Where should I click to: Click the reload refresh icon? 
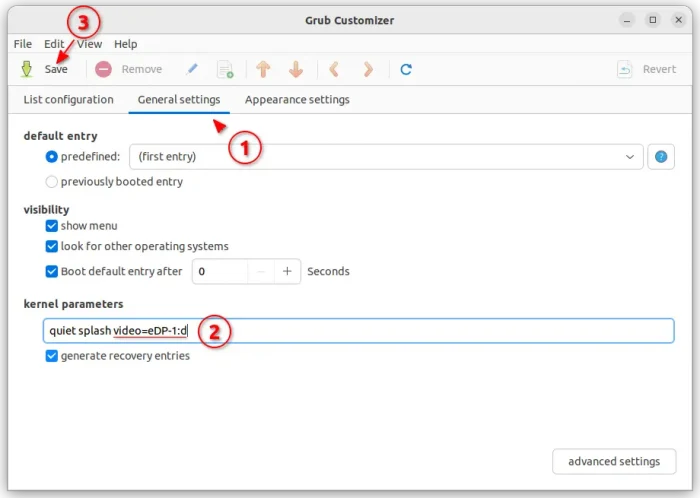[406, 69]
